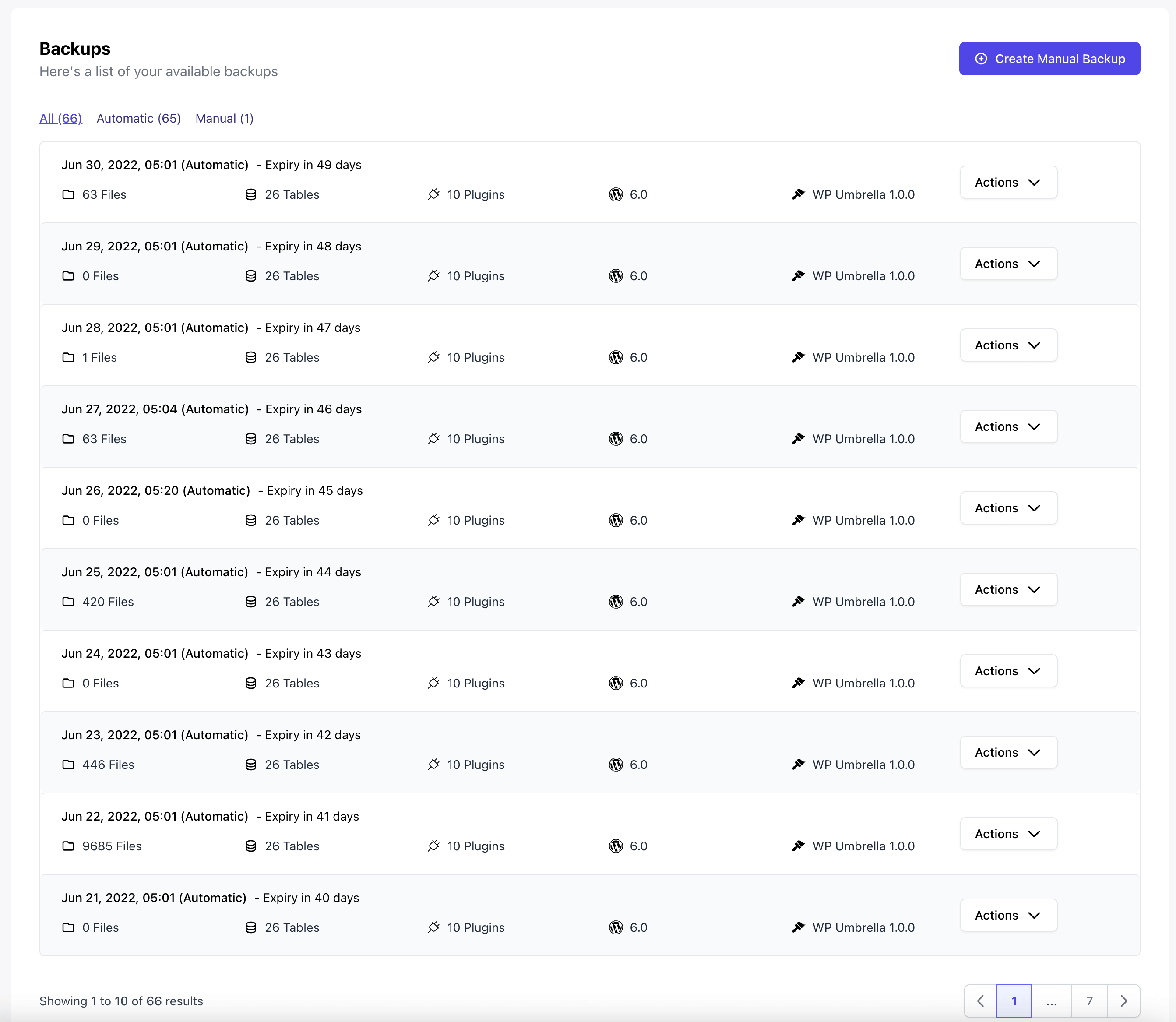Click the WordPress logo beside 6.0 in Jun 27 row

[x=616, y=439]
